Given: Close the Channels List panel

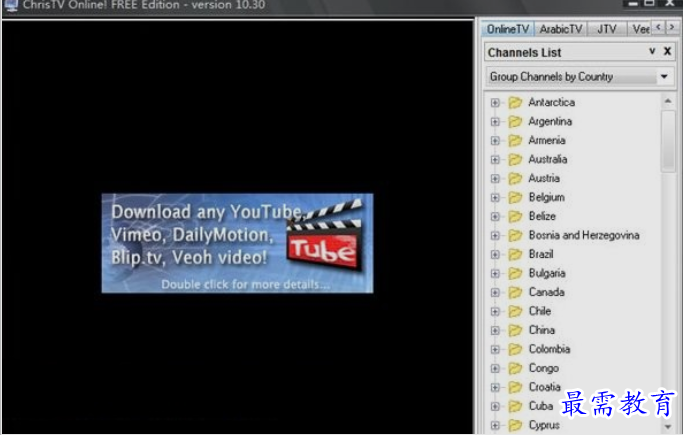Looking at the screenshot, I should (667, 51).
